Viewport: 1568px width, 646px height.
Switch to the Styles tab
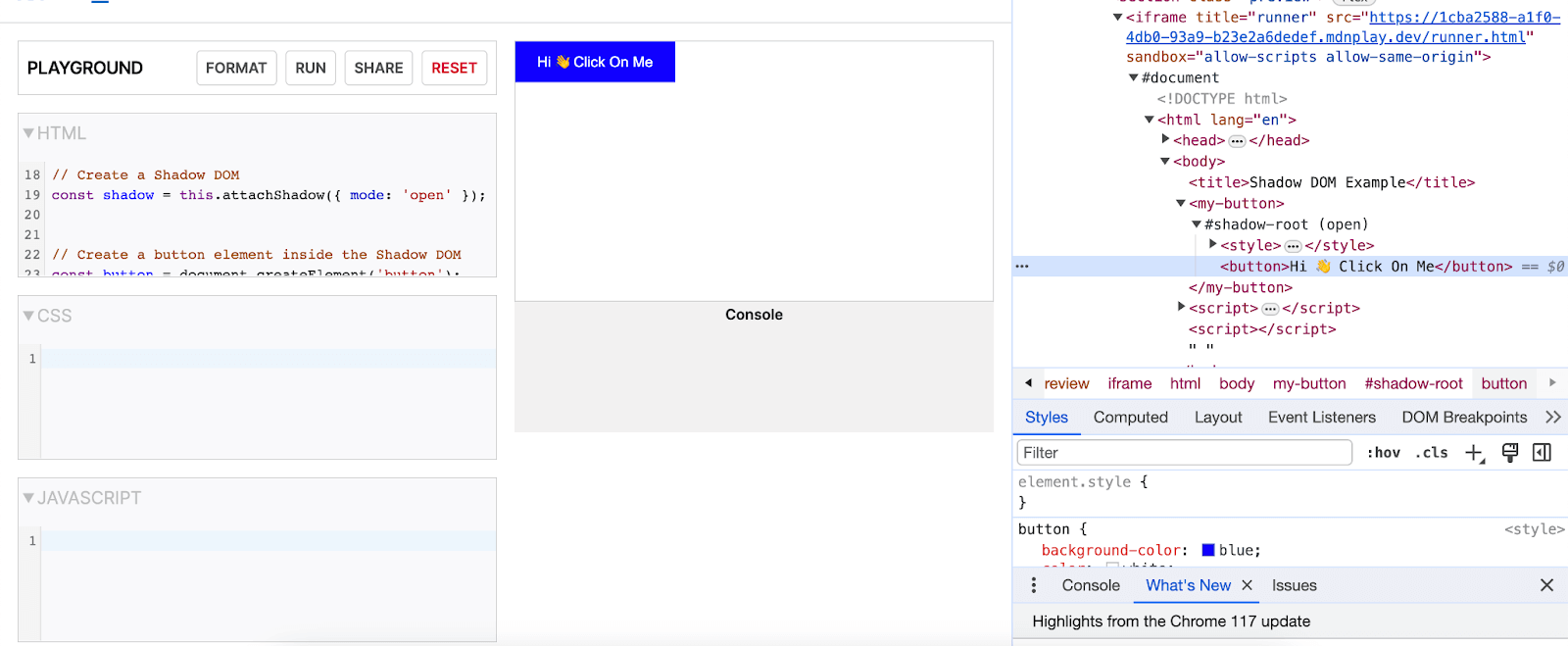(1047, 418)
